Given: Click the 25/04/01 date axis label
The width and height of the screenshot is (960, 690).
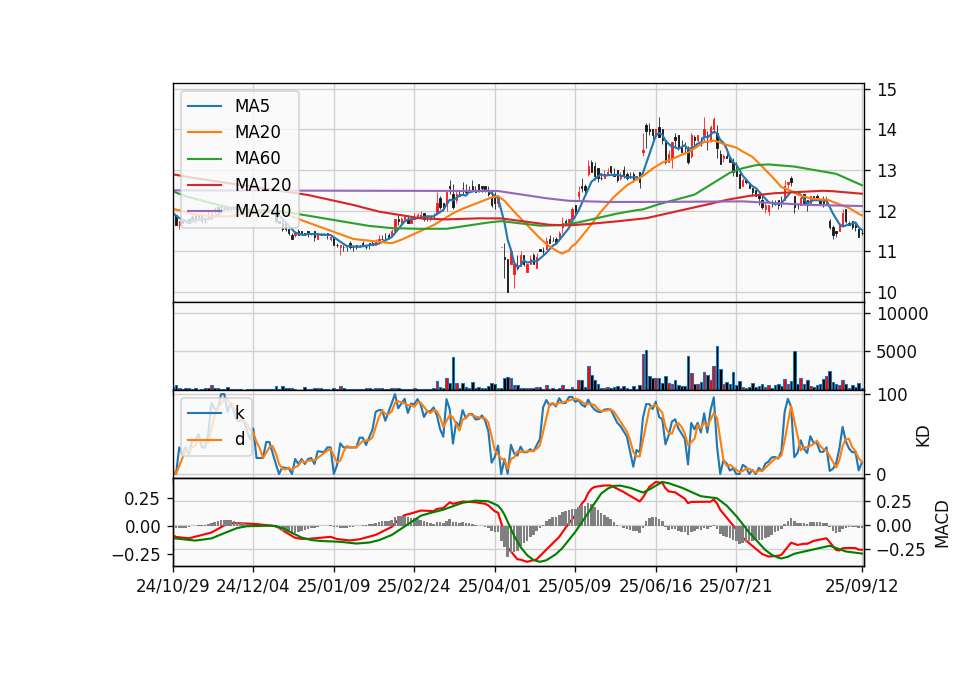Looking at the screenshot, I should (x=494, y=586).
